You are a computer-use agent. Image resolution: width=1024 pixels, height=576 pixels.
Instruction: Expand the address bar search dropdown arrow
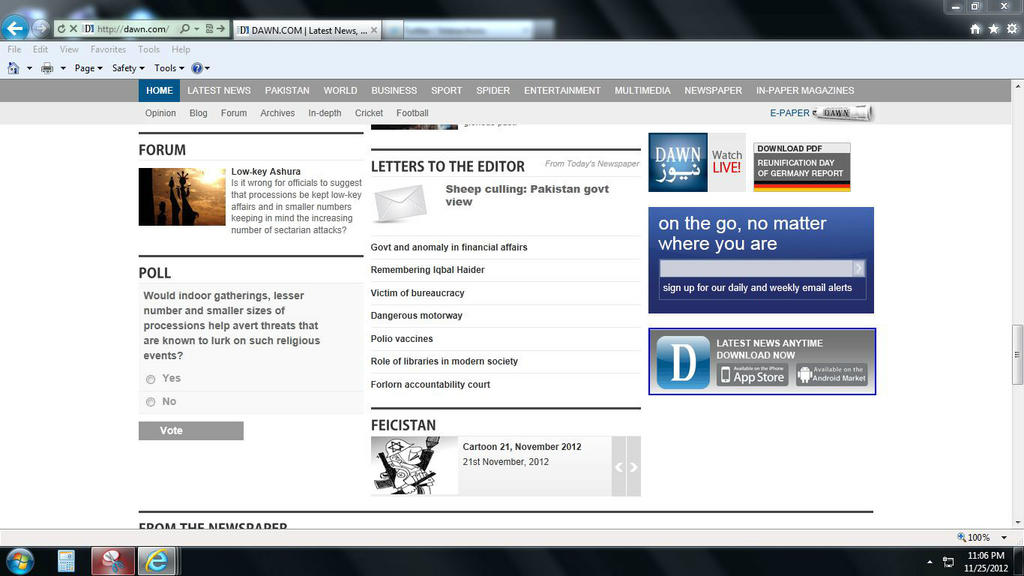tap(196, 29)
